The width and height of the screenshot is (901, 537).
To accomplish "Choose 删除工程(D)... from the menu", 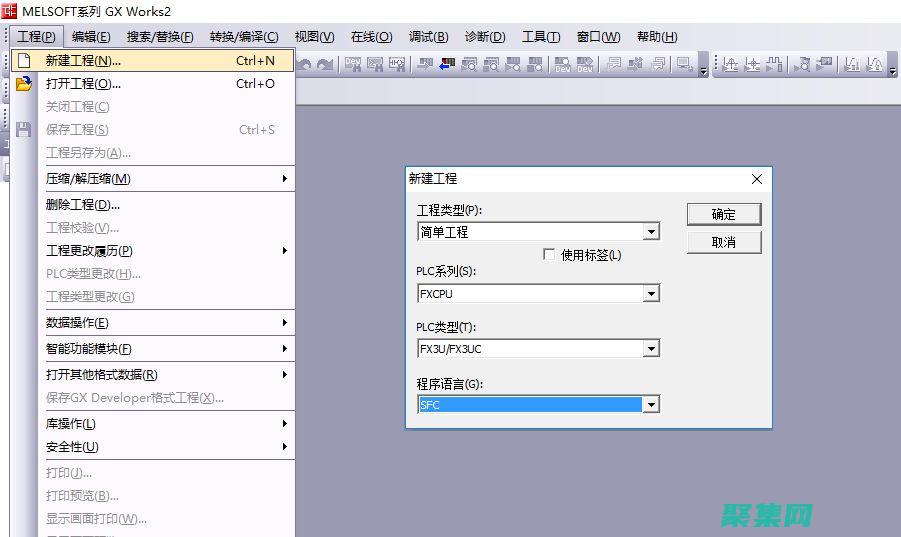I will tap(167, 204).
